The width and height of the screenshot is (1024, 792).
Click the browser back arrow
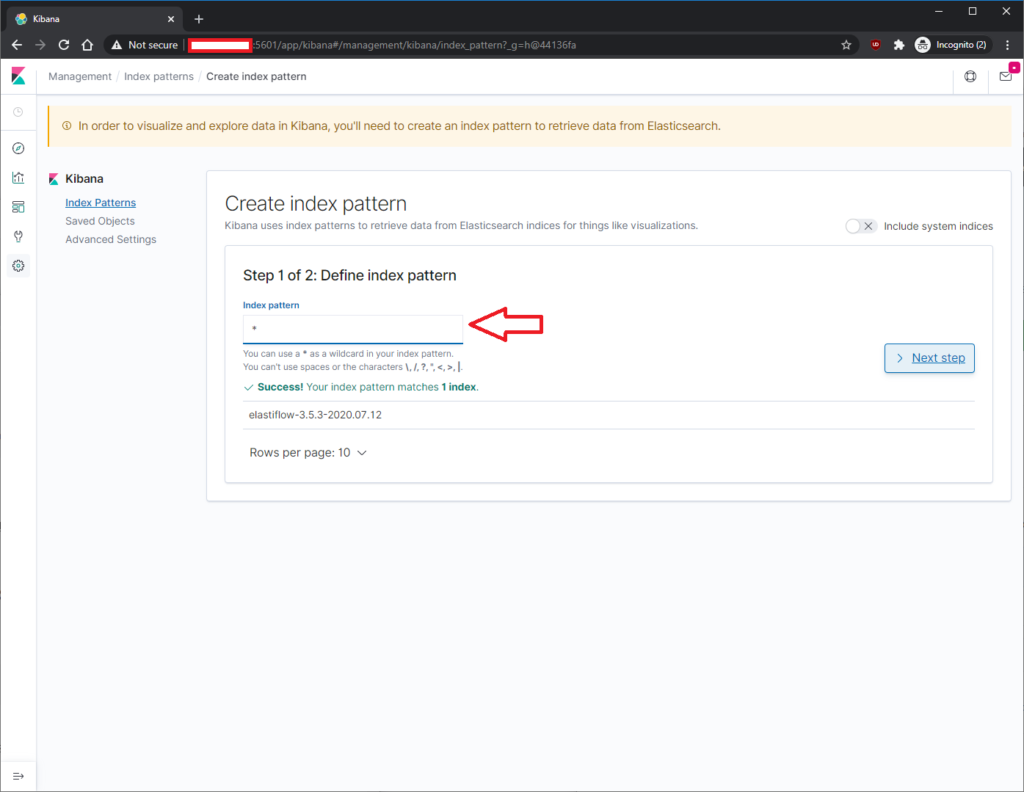click(17, 45)
